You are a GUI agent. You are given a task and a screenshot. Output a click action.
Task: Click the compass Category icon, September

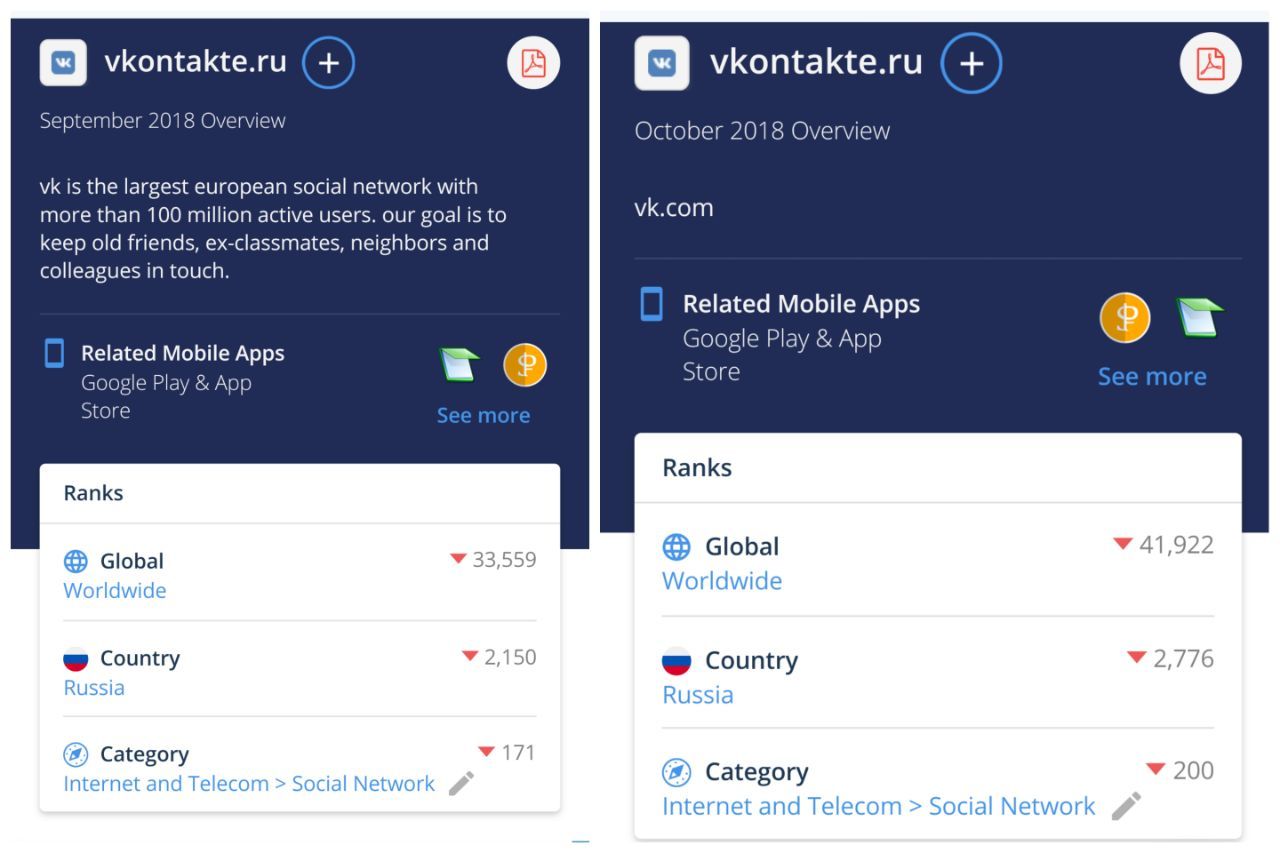click(x=76, y=754)
